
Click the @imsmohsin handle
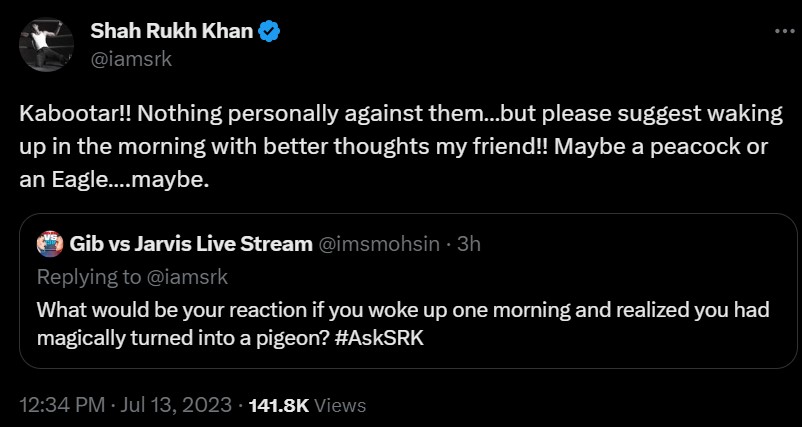(x=379, y=244)
